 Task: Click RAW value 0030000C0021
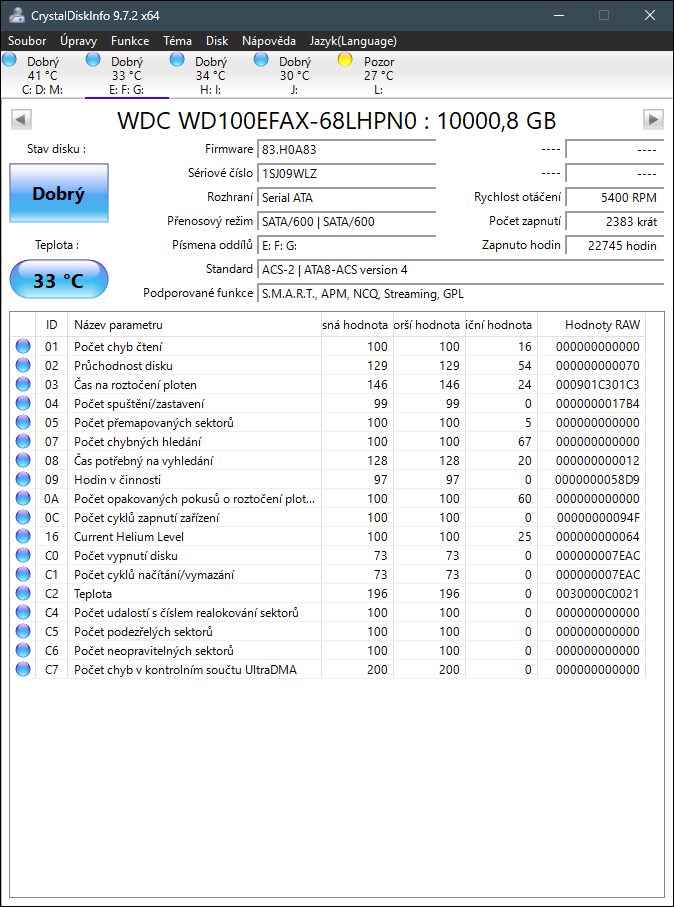click(598, 594)
